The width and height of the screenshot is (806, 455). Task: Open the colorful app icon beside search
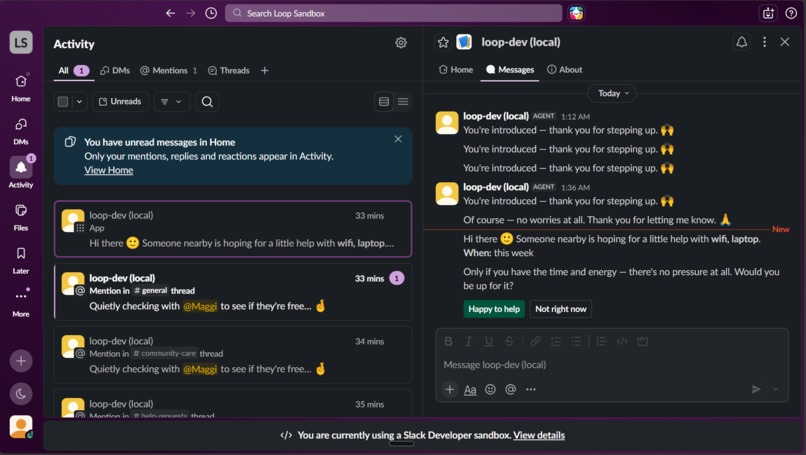(576, 13)
